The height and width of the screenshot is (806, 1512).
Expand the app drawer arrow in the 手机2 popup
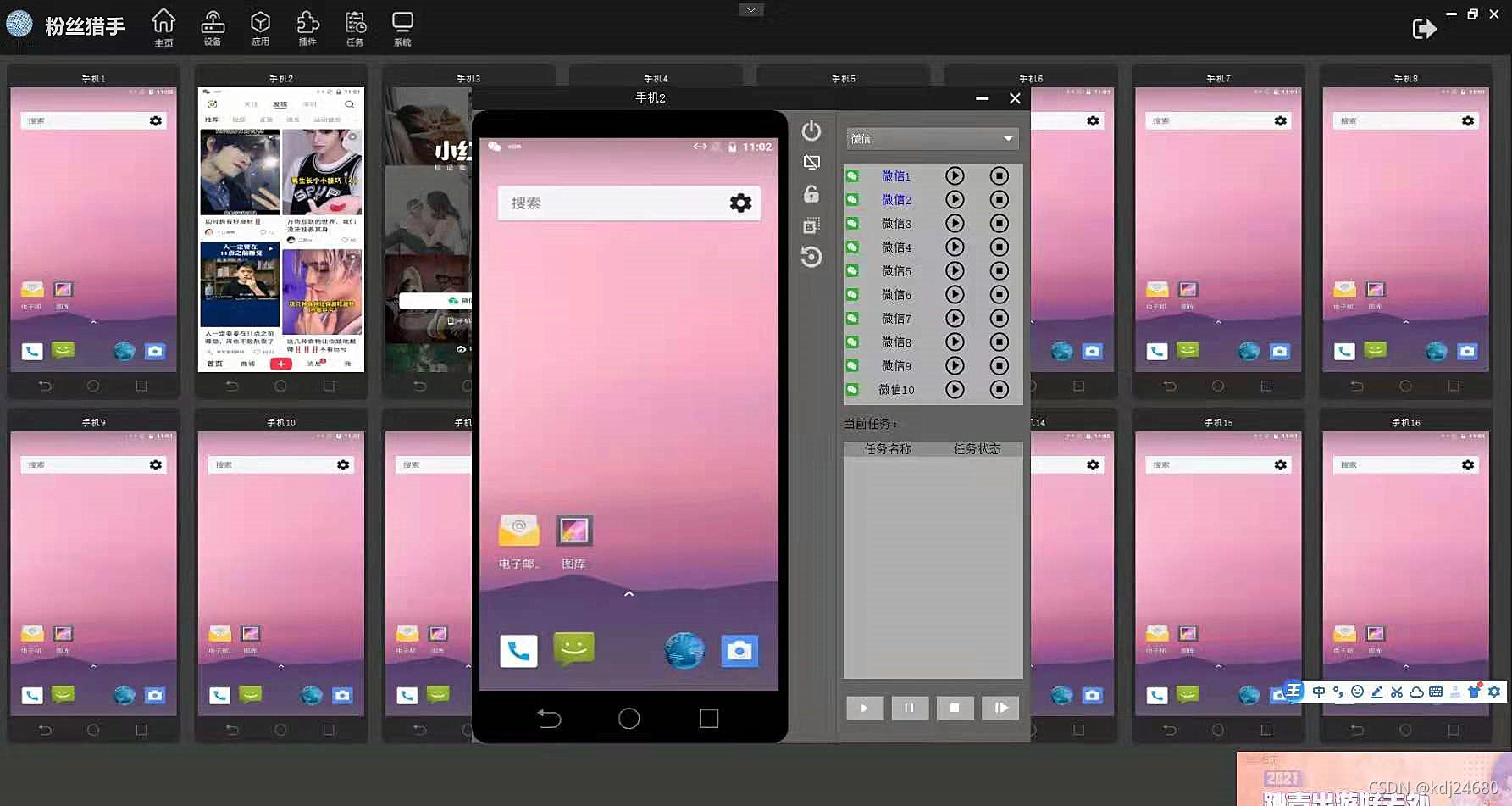629,594
